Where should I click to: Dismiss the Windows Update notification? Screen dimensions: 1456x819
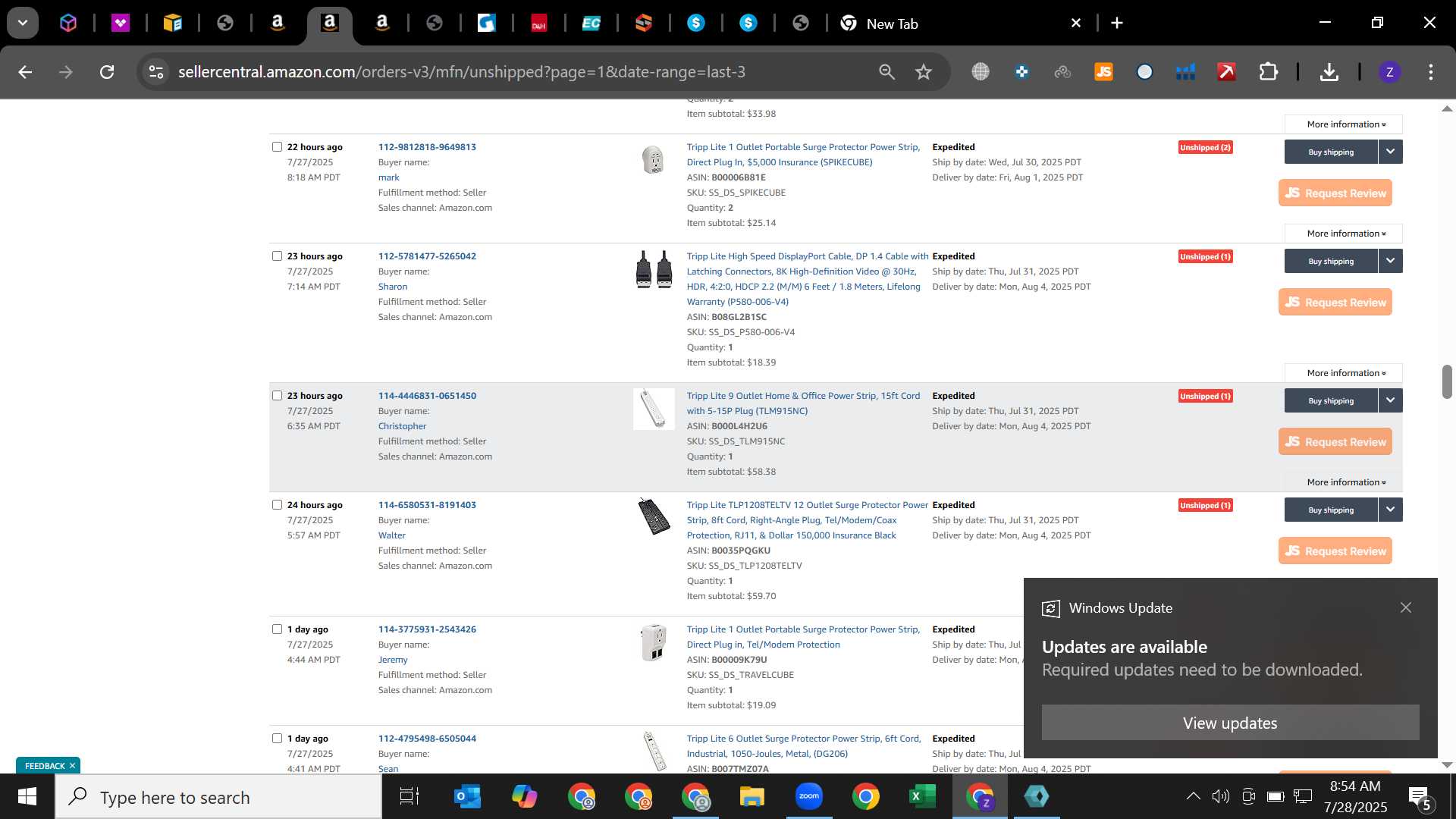[1406, 607]
